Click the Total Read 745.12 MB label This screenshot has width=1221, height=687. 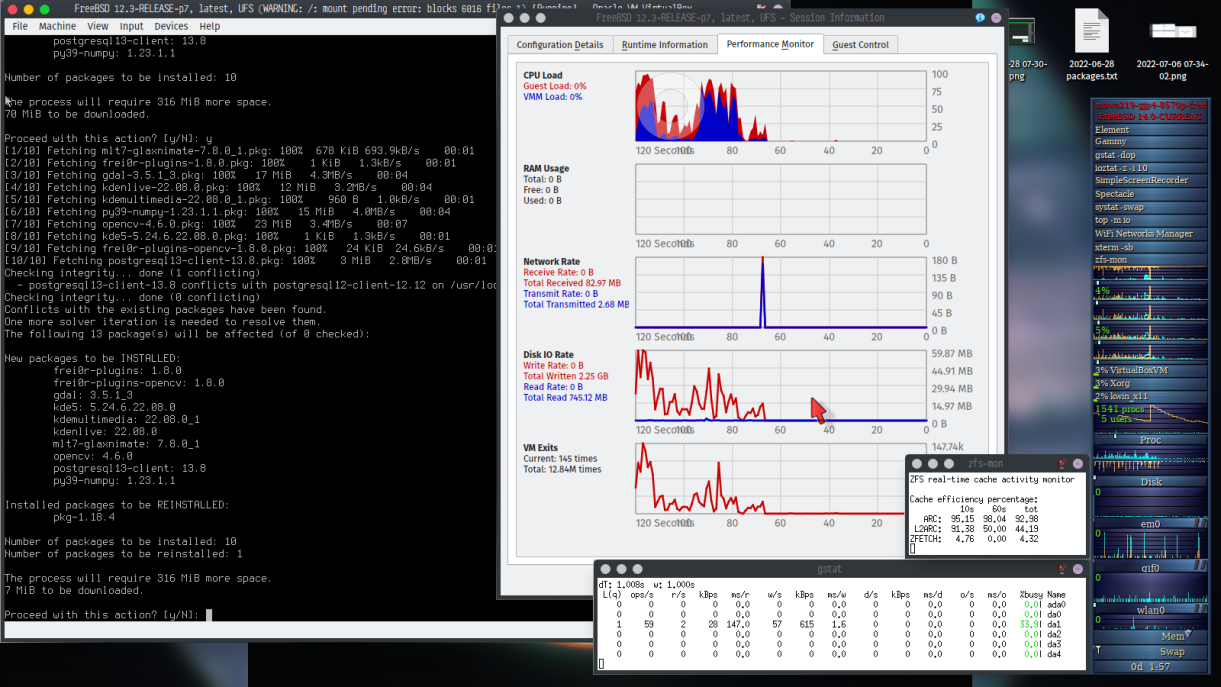click(565, 397)
